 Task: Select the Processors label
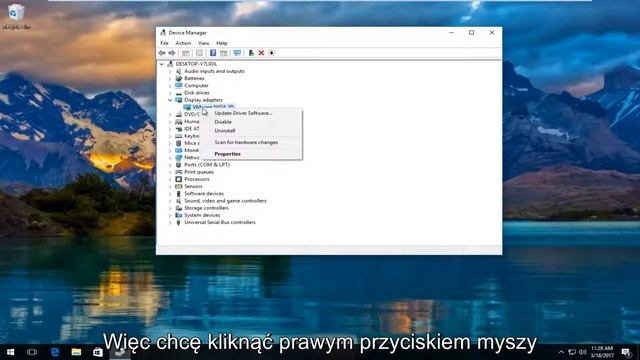(197, 179)
